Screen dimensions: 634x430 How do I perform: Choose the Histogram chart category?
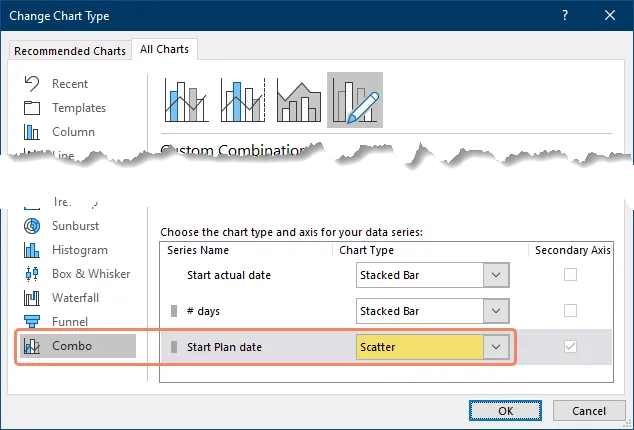pos(79,250)
